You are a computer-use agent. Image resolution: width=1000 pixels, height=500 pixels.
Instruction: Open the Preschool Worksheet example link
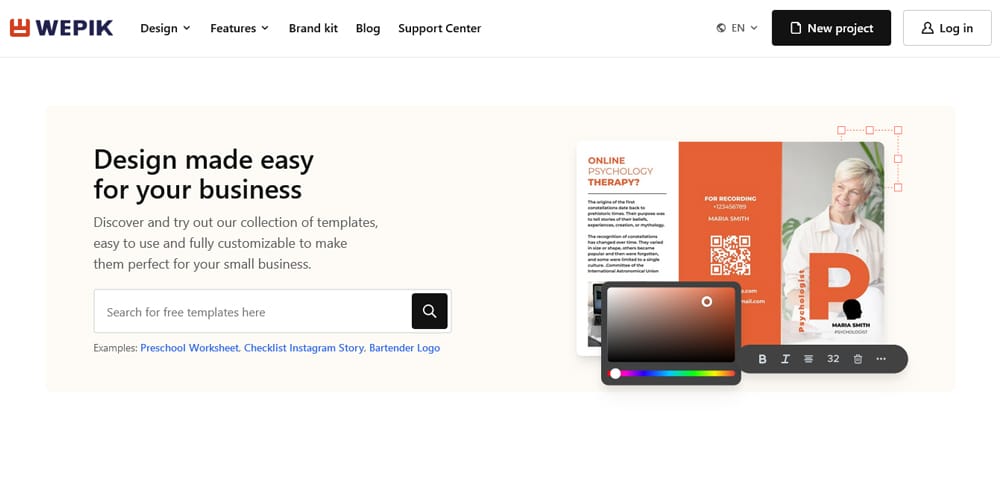(x=189, y=348)
